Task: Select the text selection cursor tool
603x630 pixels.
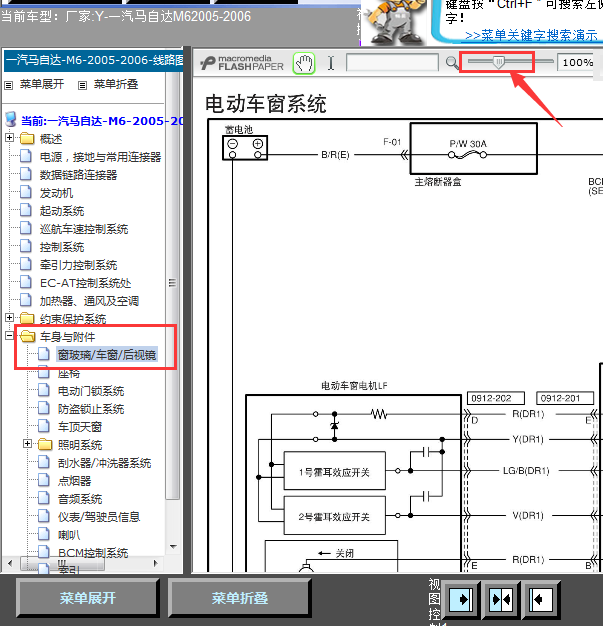Action: pos(331,63)
